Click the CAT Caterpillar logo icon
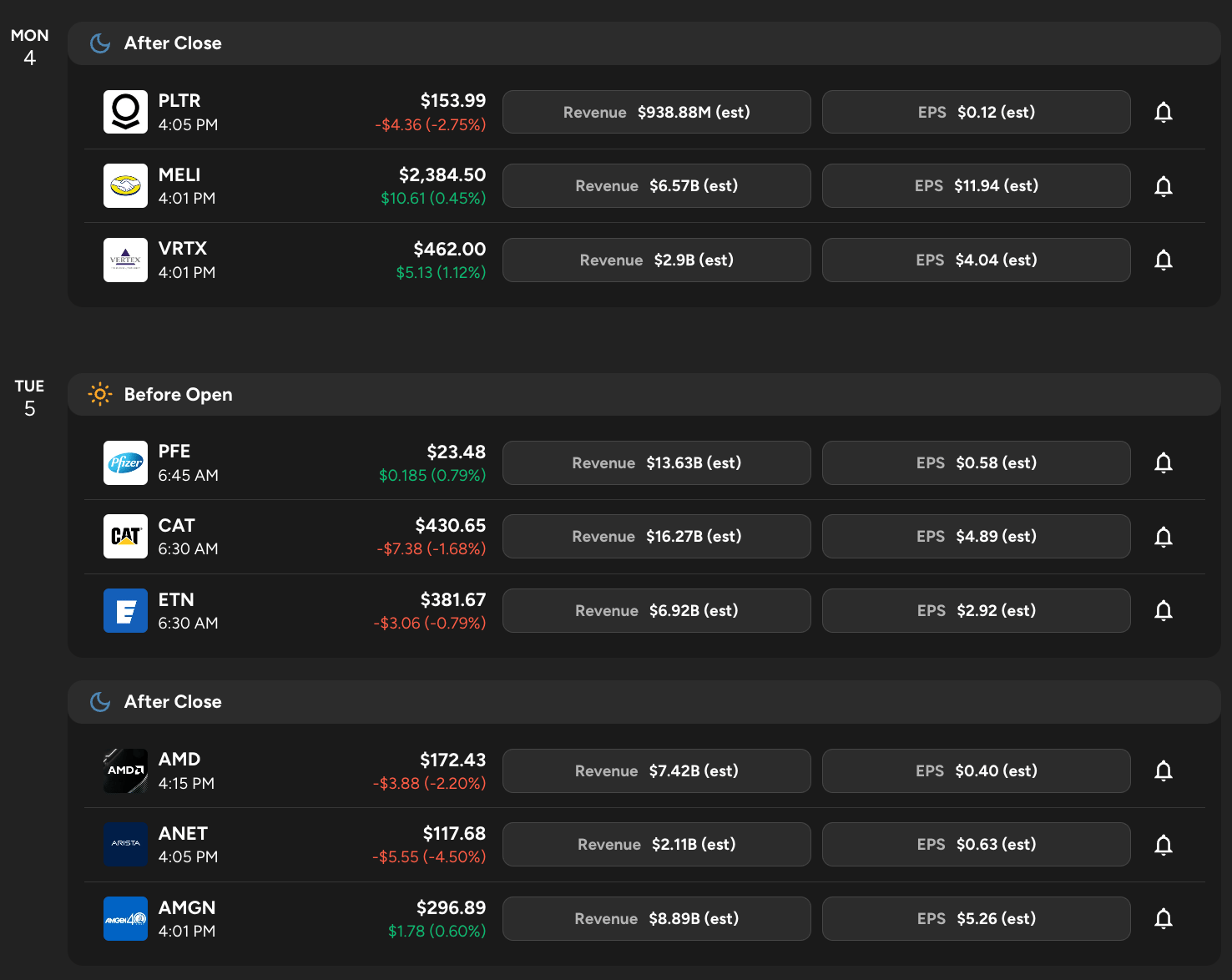Screen dimensions: 1232x980 click(125, 536)
